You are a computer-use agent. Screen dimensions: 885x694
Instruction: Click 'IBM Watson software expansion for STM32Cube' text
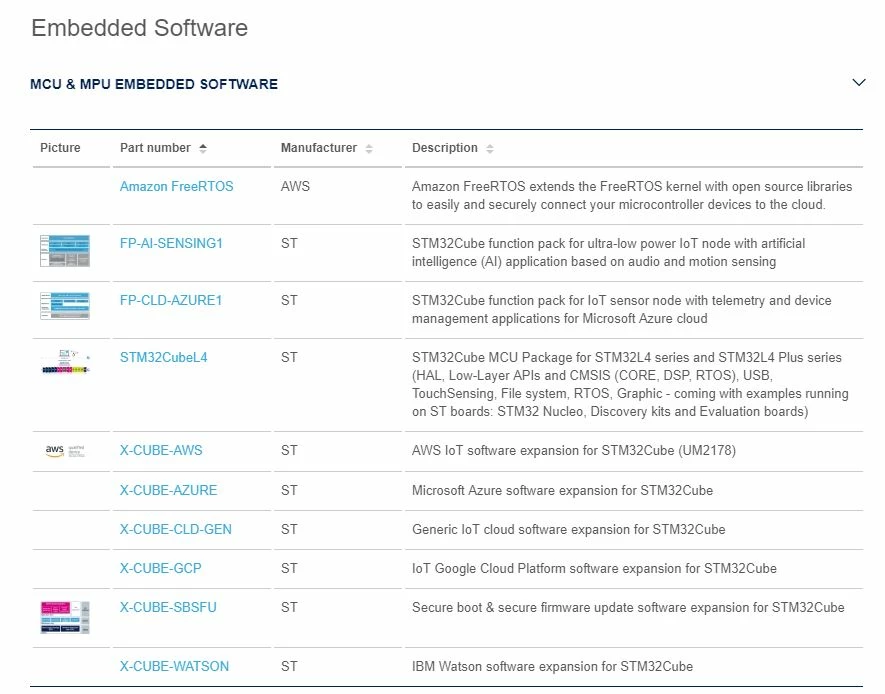click(x=553, y=666)
